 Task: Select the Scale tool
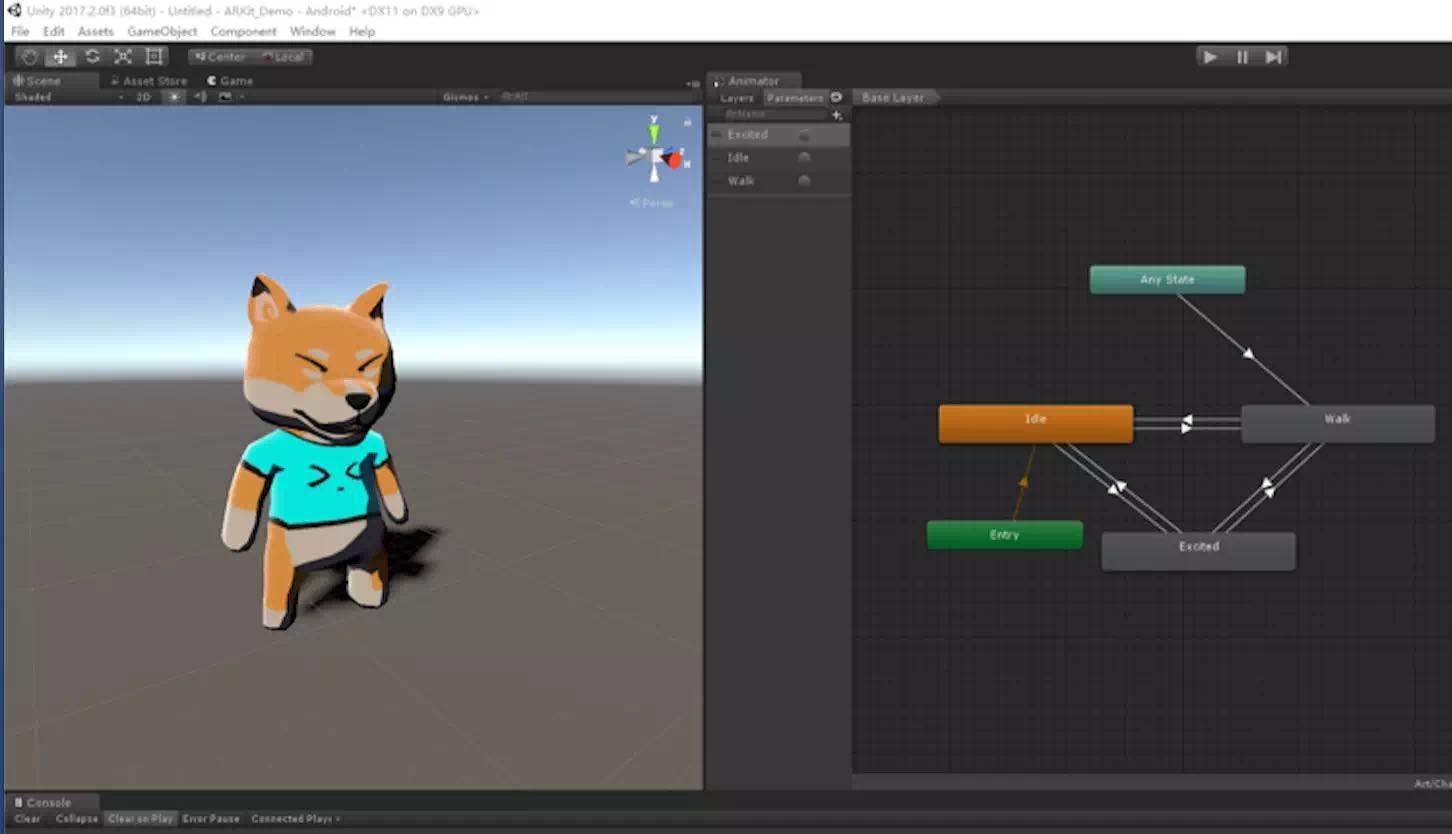[122, 56]
